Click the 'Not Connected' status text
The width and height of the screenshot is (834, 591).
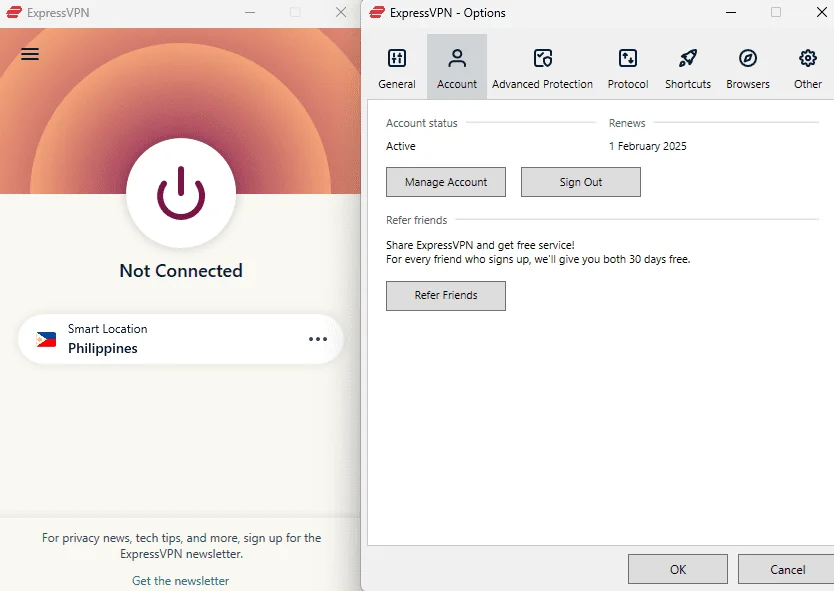coord(181,271)
